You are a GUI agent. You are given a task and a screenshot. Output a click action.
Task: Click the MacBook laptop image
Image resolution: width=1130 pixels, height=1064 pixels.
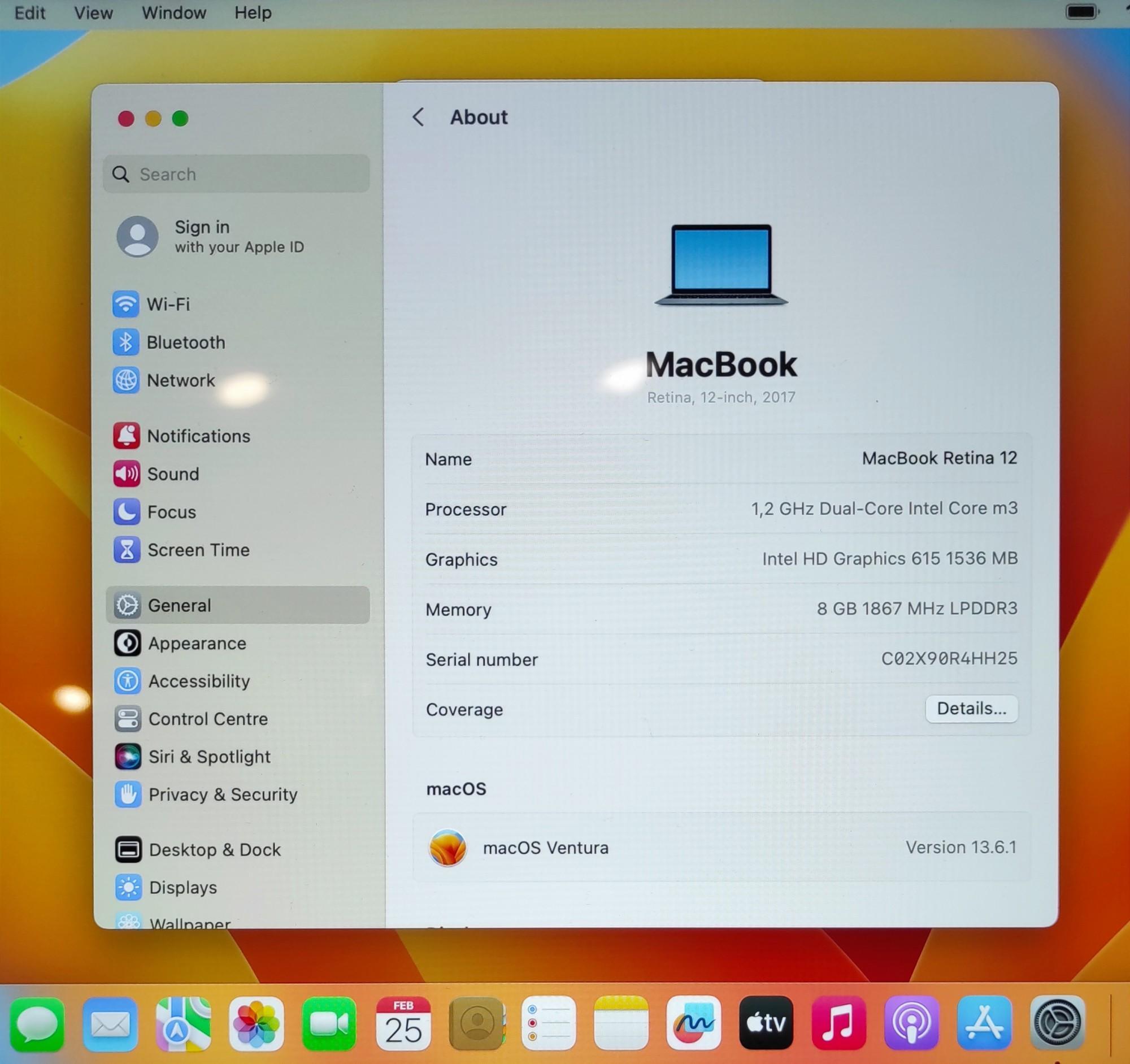click(x=721, y=266)
